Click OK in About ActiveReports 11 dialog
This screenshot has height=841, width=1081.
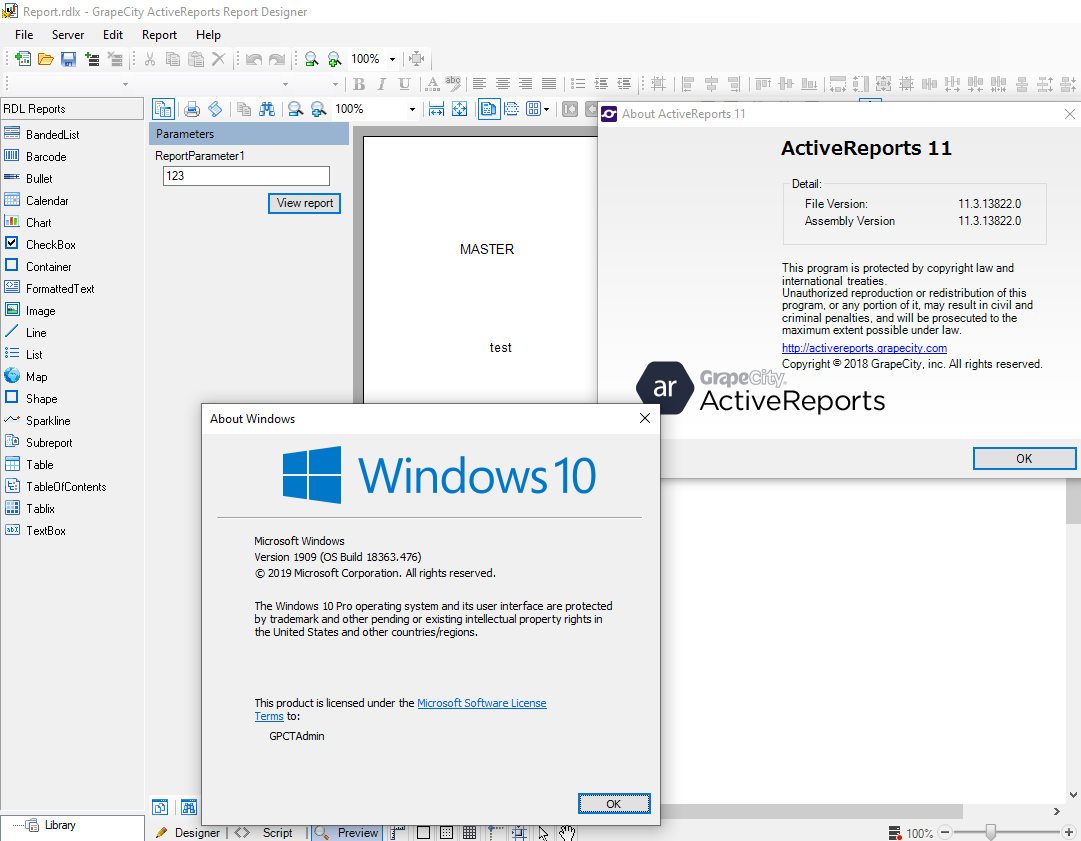point(1024,458)
